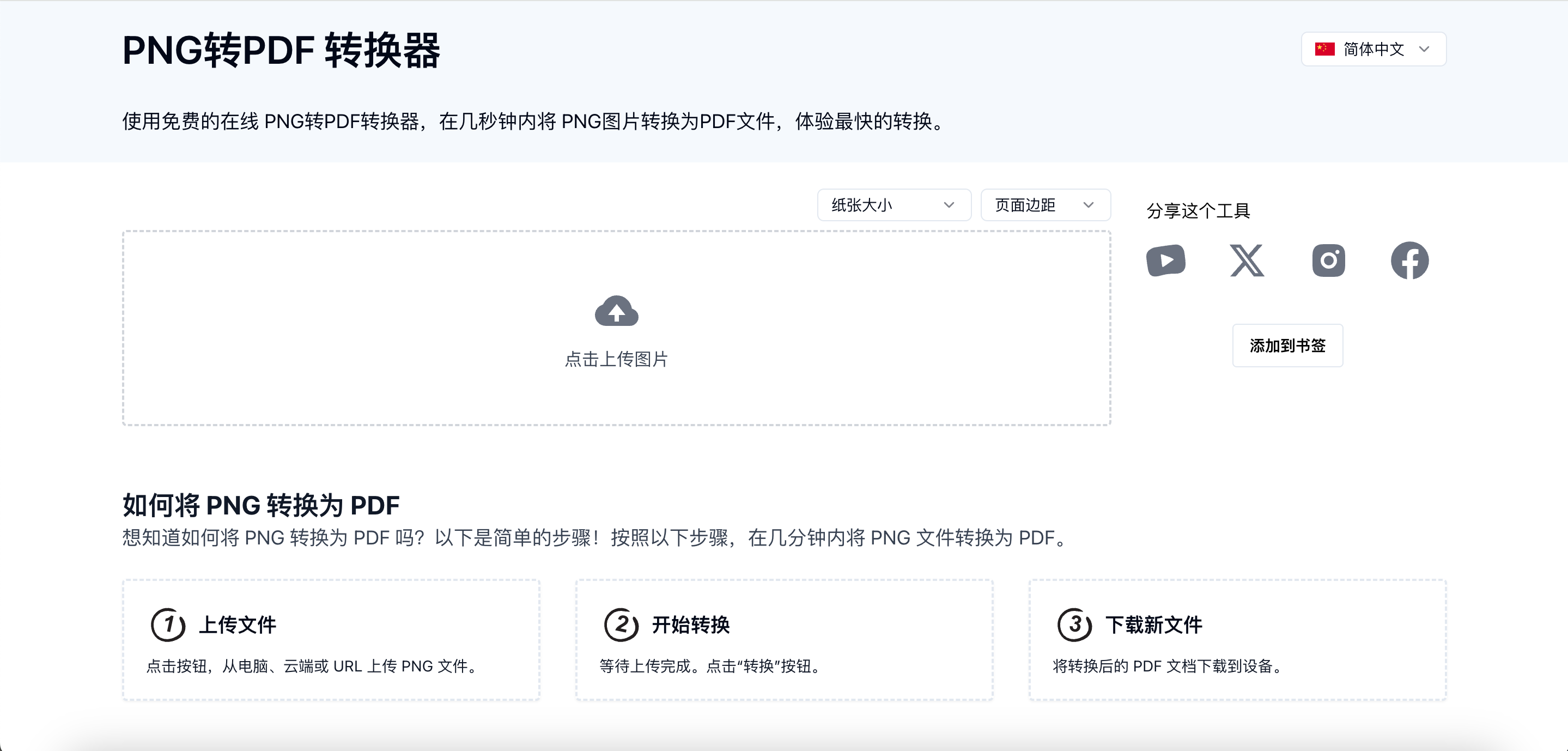This screenshot has height=751, width=1568.
Task: Click 点击上传图片 upload text
Action: click(616, 359)
